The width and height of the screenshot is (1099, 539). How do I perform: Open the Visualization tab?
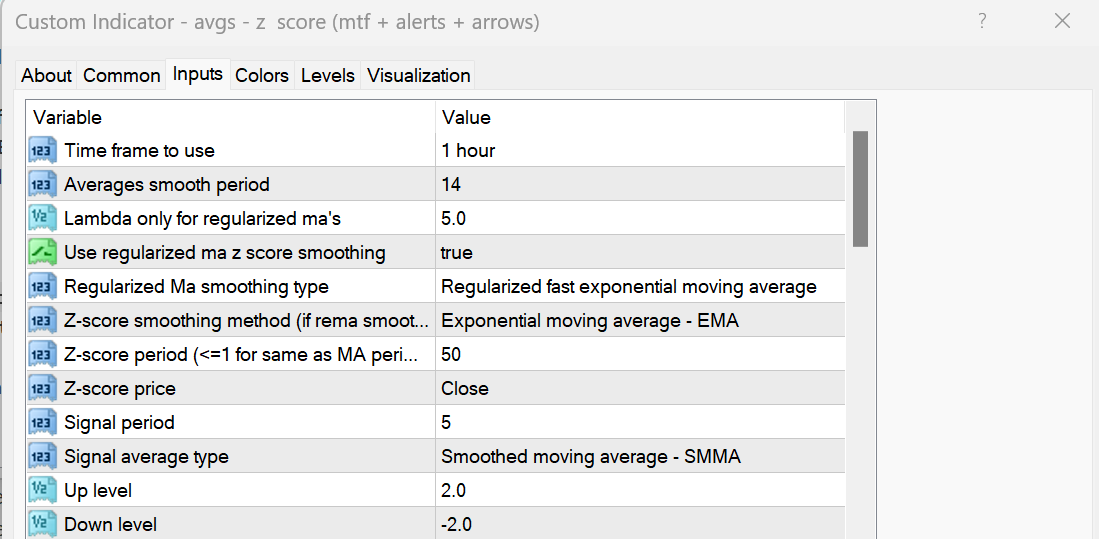tap(418, 76)
